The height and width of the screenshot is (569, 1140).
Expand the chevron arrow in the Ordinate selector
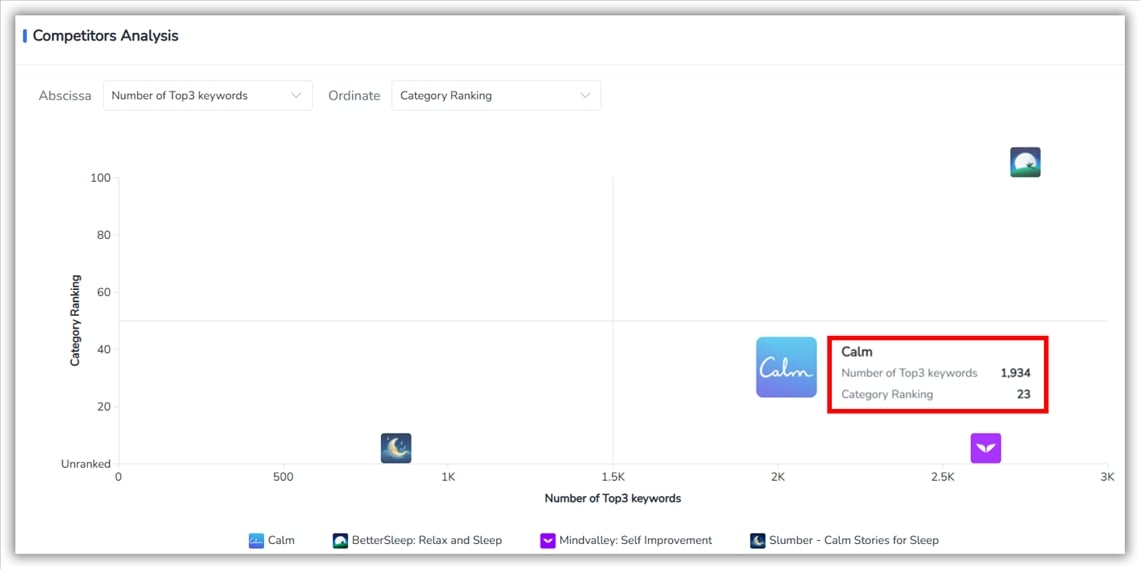[x=585, y=96]
